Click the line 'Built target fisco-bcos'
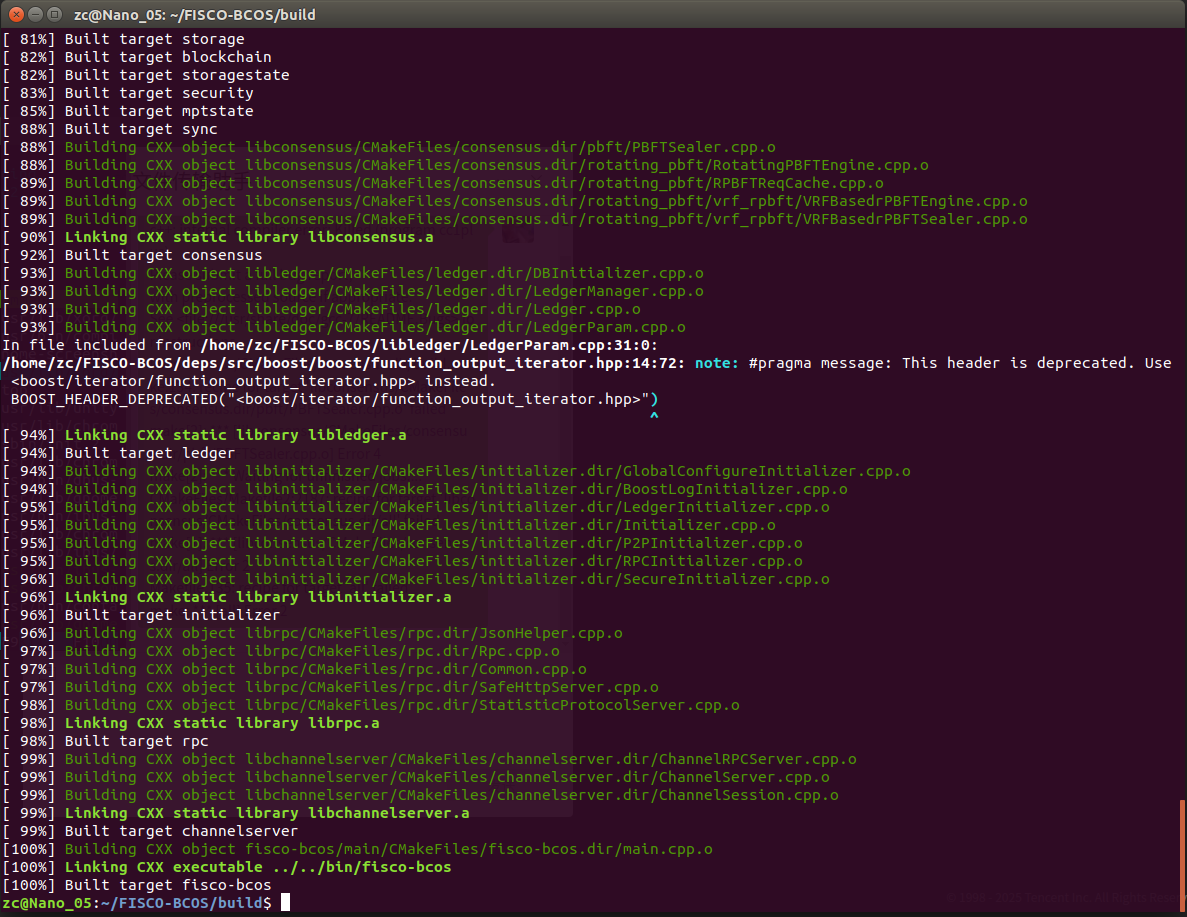The image size is (1187, 917). click(137, 886)
